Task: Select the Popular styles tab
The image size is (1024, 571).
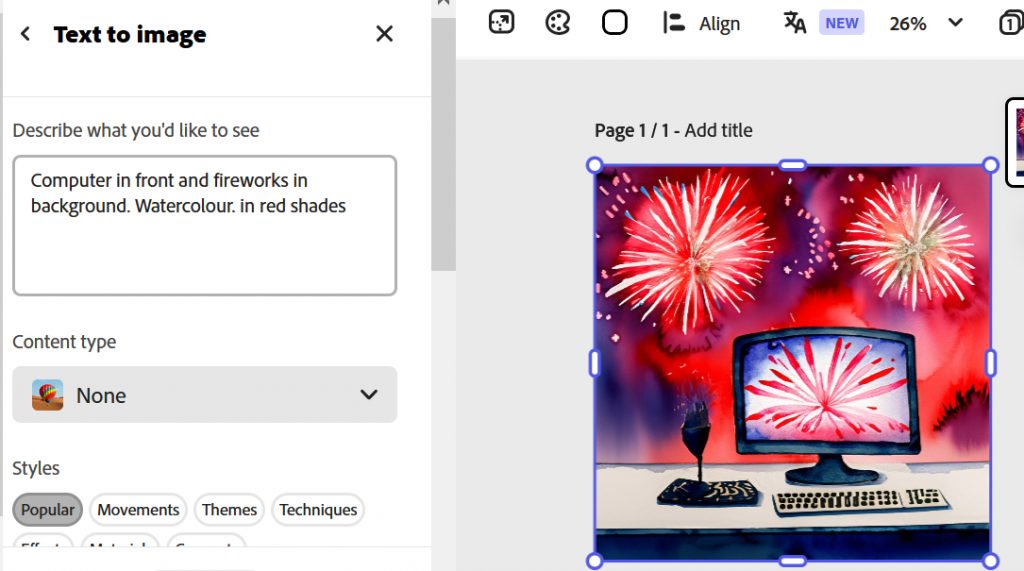Action: (x=48, y=510)
